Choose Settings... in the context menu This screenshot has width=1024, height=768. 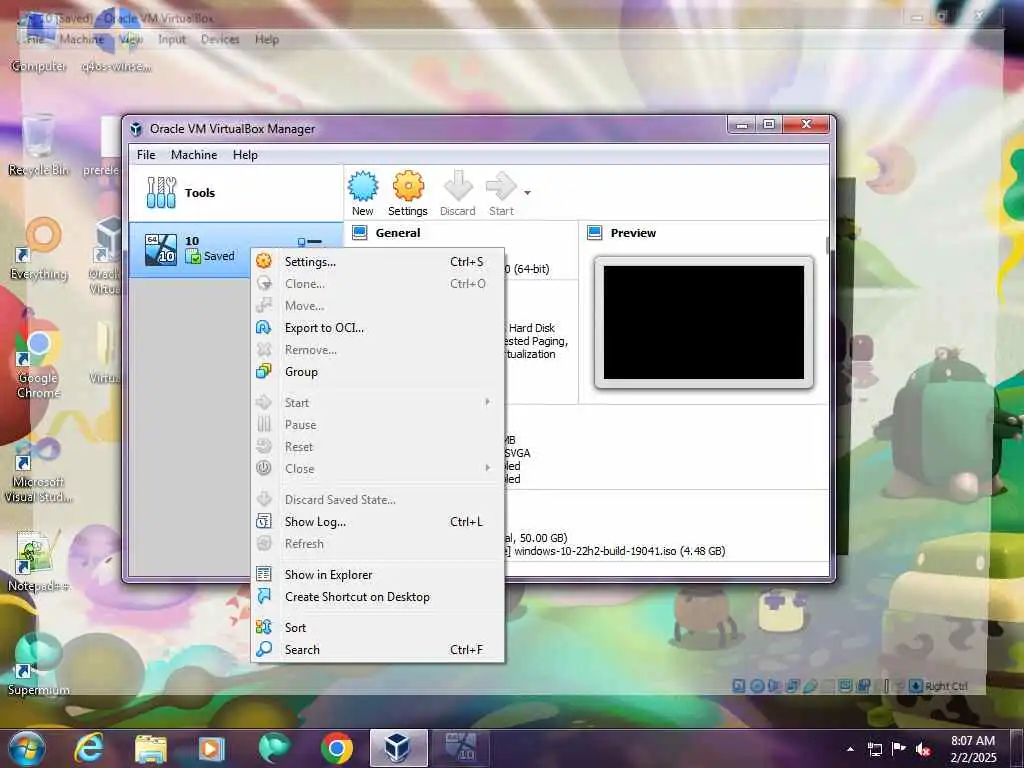(377, 262)
